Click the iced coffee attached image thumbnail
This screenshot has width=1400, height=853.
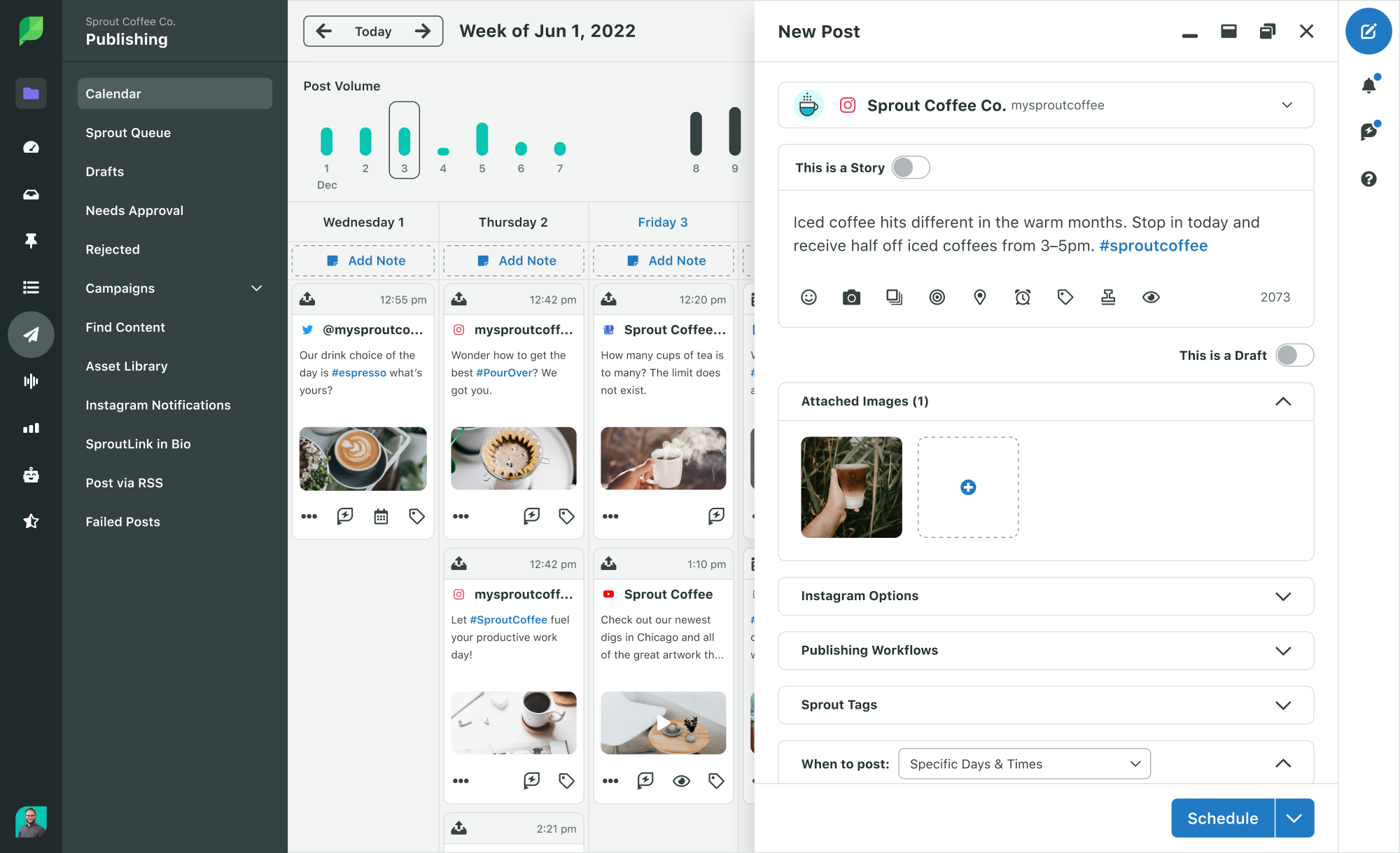(x=852, y=487)
